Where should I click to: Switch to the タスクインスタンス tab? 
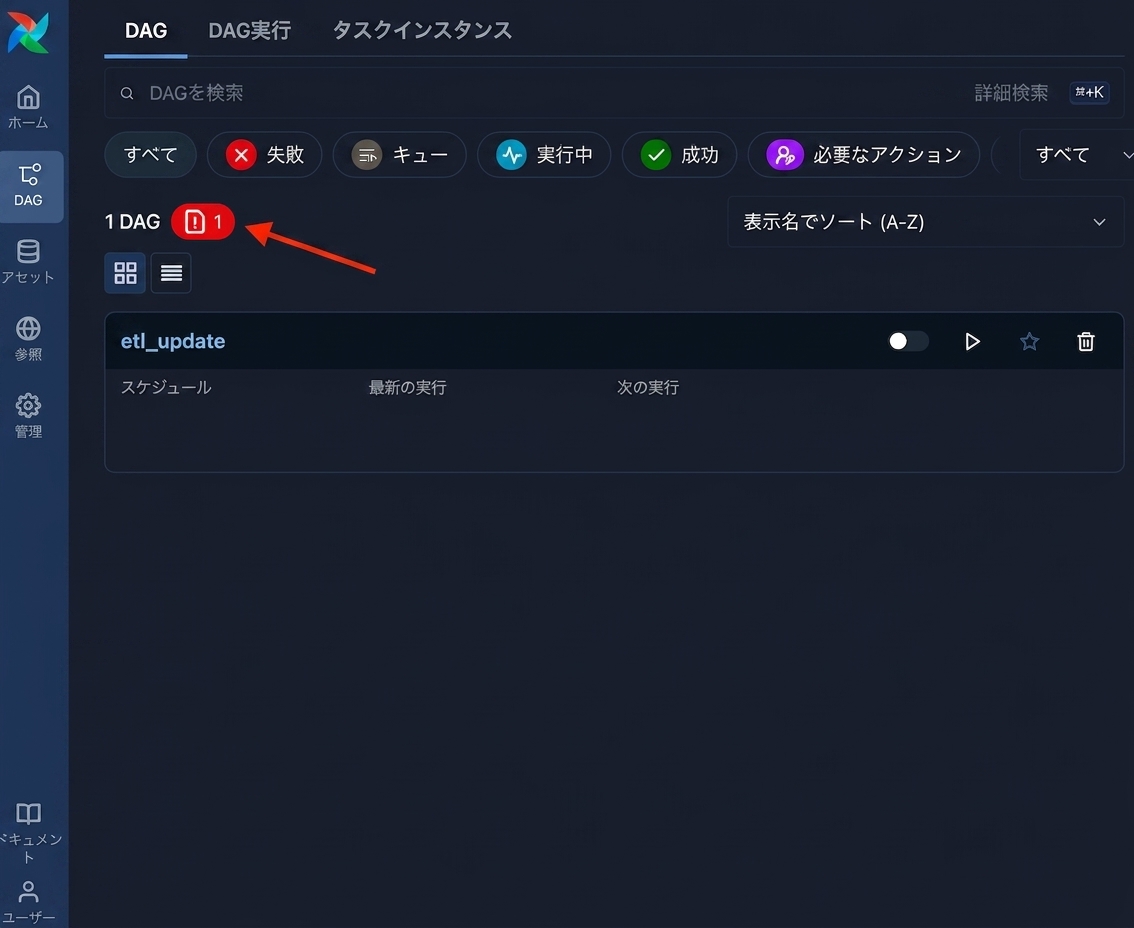[422, 30]
